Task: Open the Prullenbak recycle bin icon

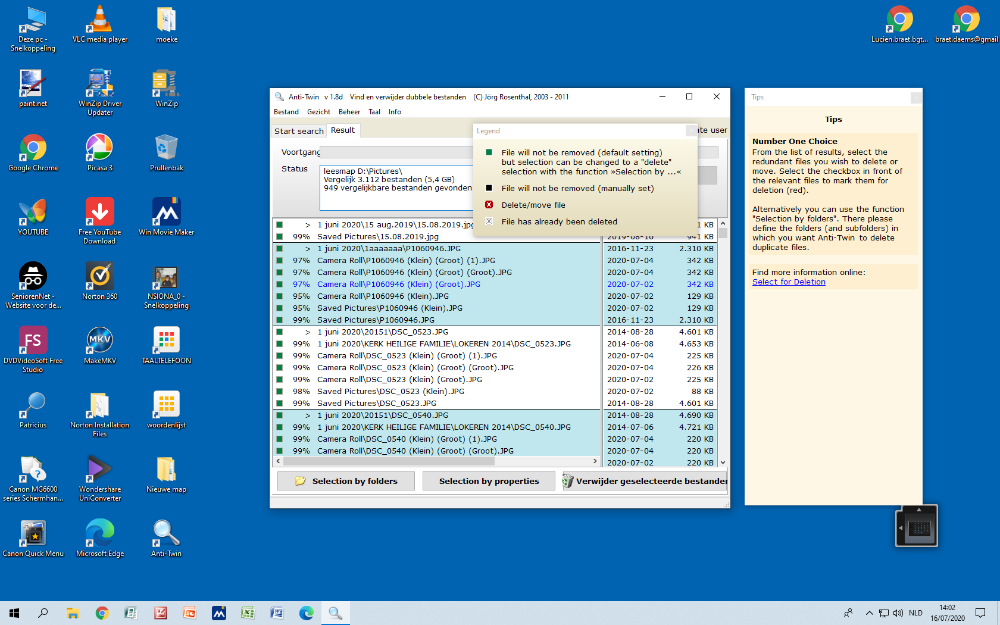Action: coord(166,148)
